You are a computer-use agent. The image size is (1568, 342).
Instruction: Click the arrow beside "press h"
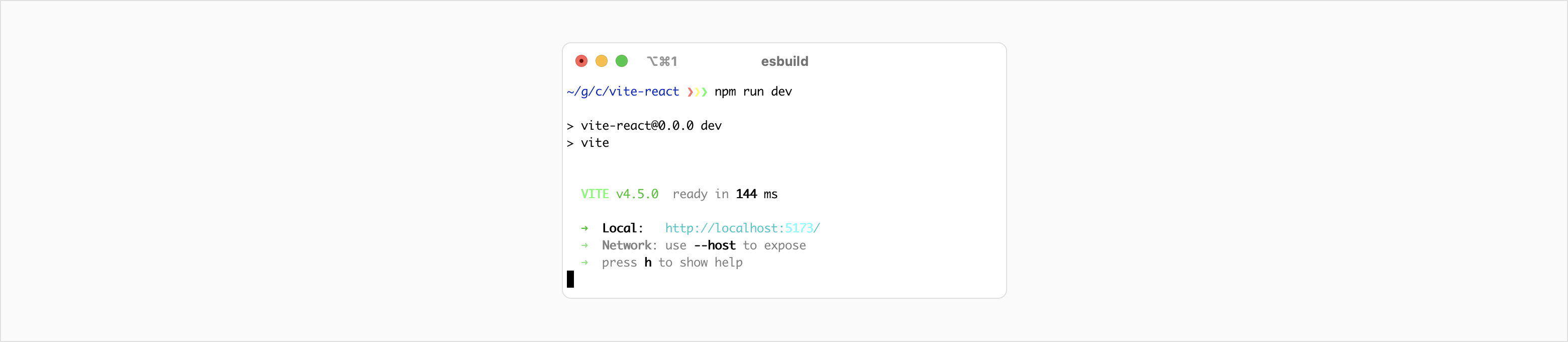584,262
